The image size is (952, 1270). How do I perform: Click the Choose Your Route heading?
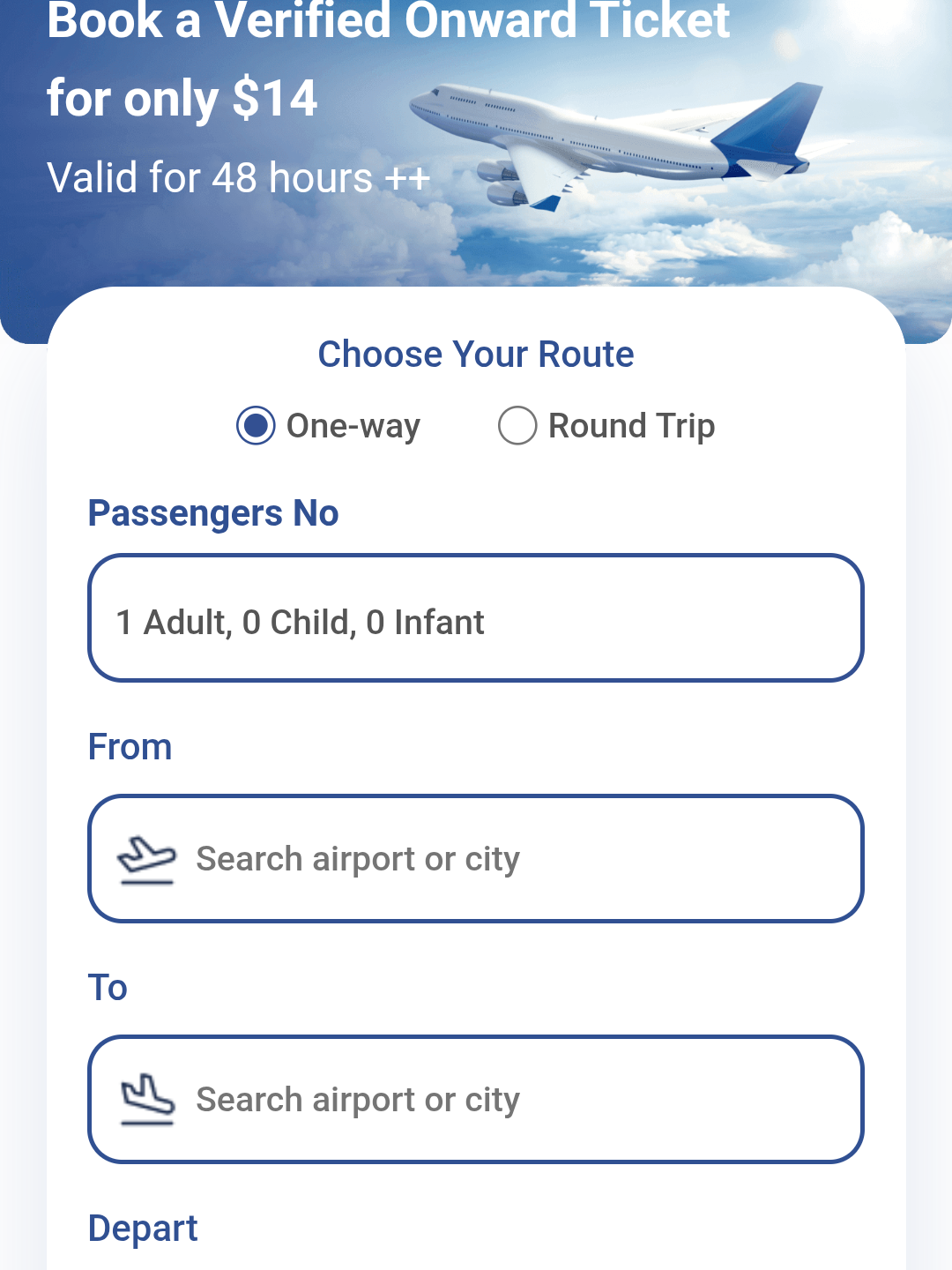tap(476, 355)
